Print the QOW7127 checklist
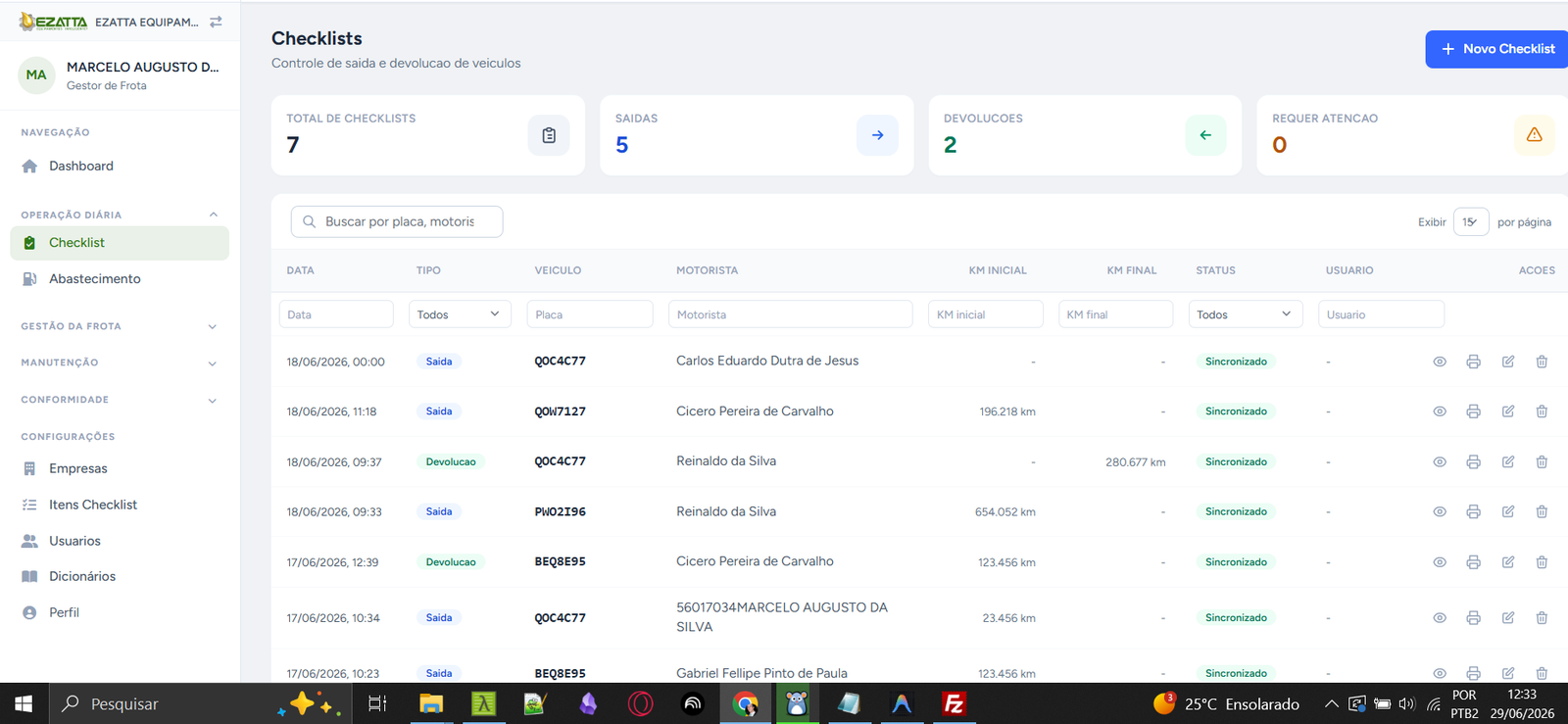1568x724 pixels. point(1473,411)
